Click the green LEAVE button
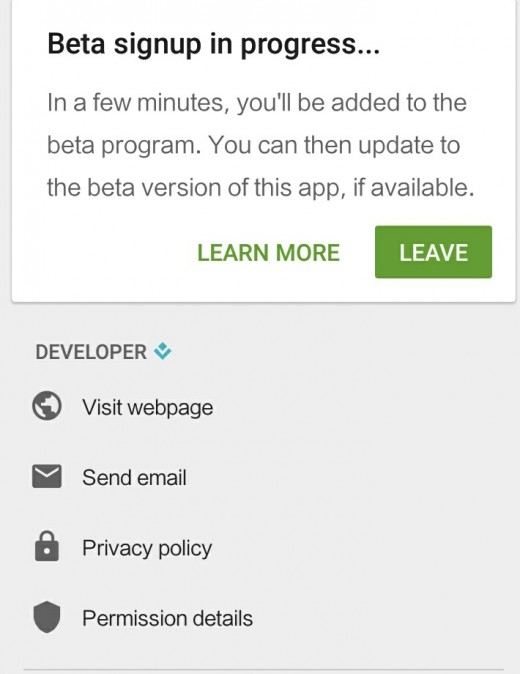The image size is (520, 674). [x=433, y=252]
